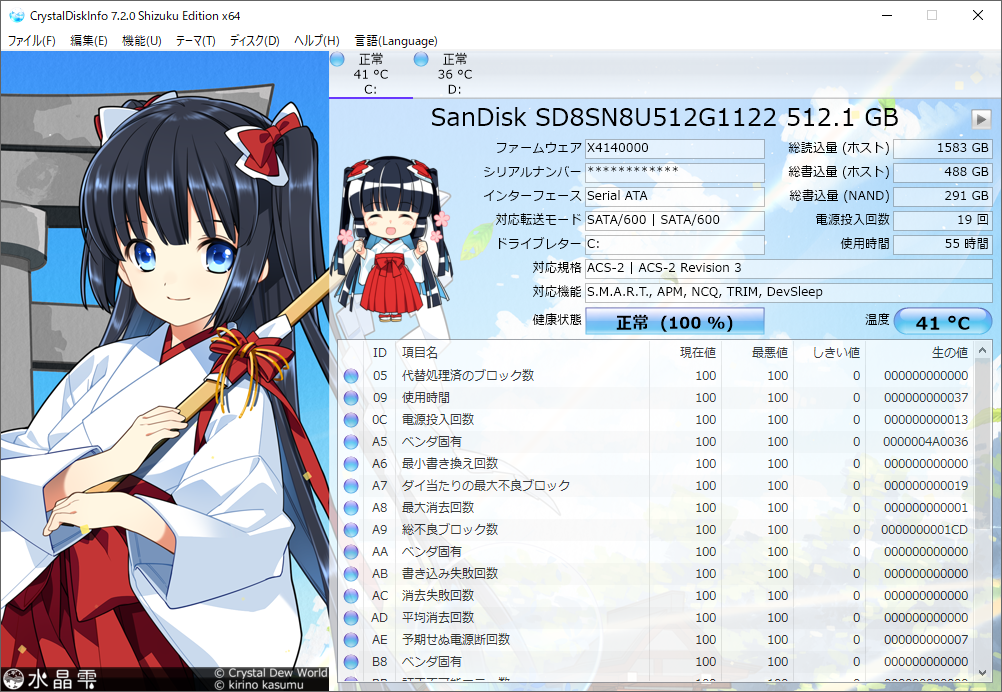Image resolution: width=1002 pixels, height=692 pixels.
Task: Select the 予期せぬ電源断回数 attribute row
Action: [x=656, y=640]
